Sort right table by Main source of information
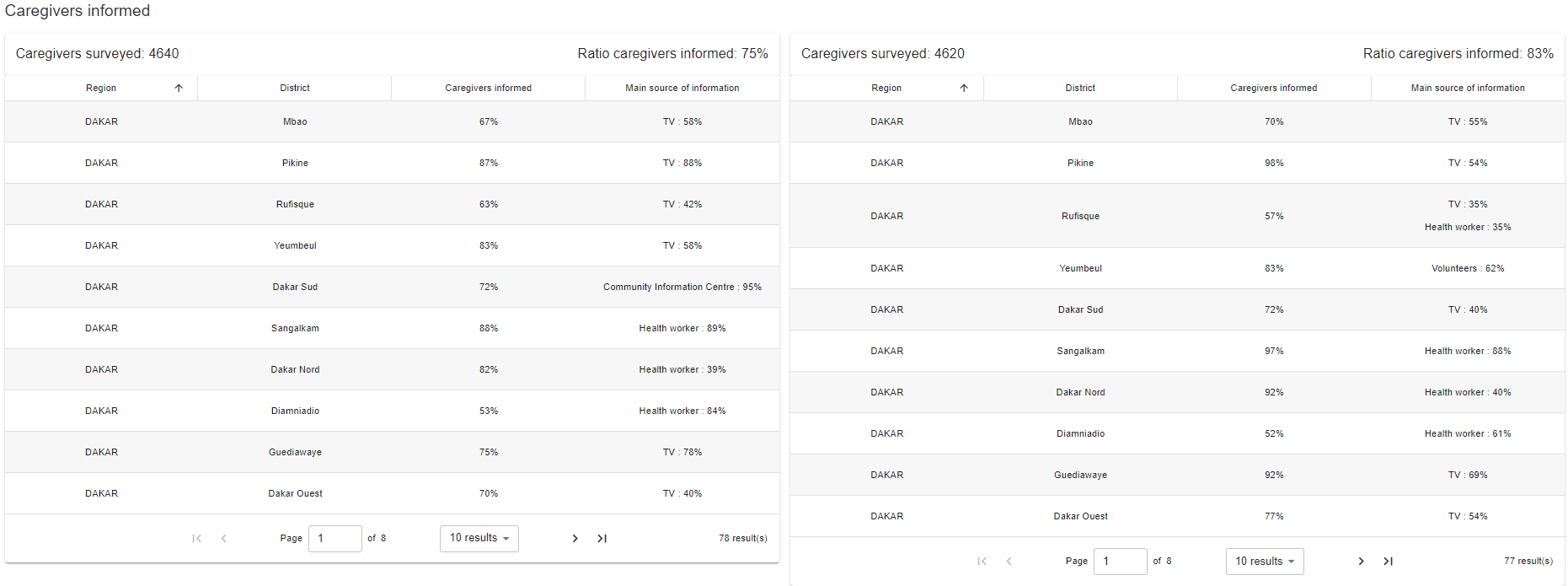This screenshot has width=1568, height=586. (x=1467, y=88)
